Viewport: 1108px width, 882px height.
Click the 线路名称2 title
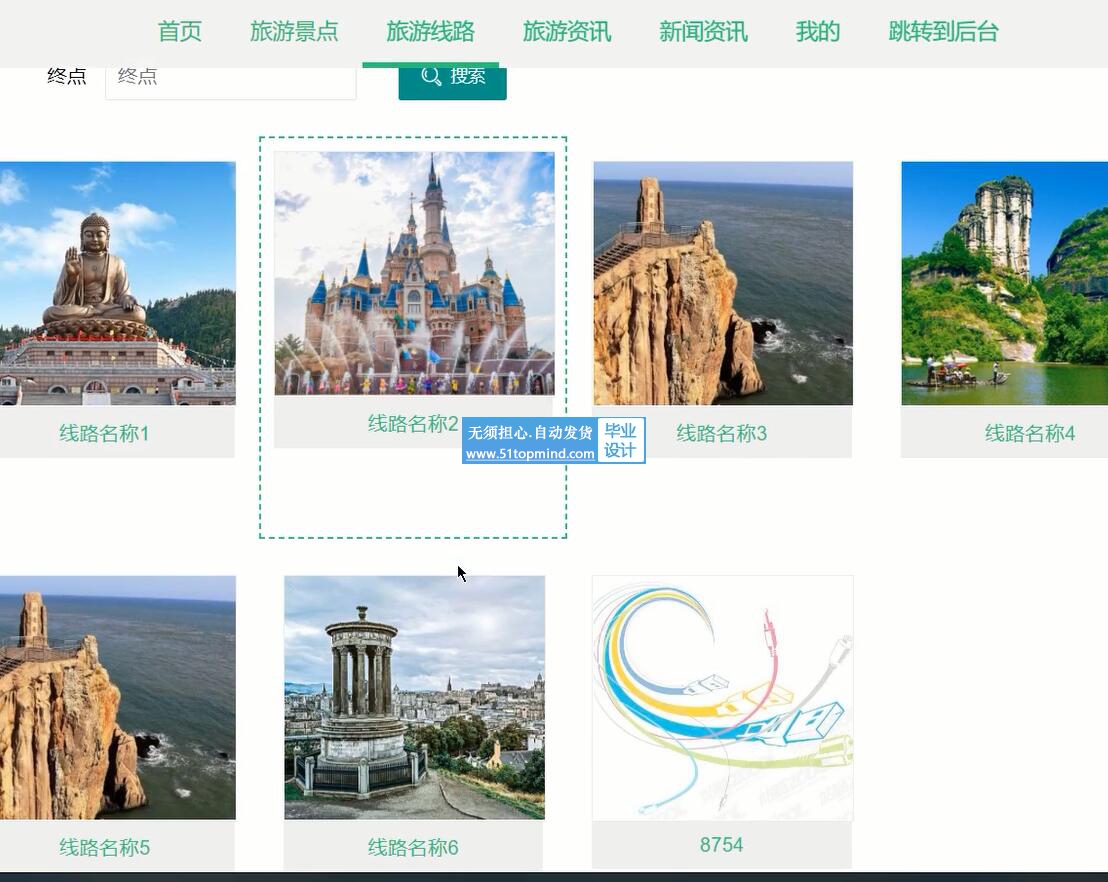413,423
